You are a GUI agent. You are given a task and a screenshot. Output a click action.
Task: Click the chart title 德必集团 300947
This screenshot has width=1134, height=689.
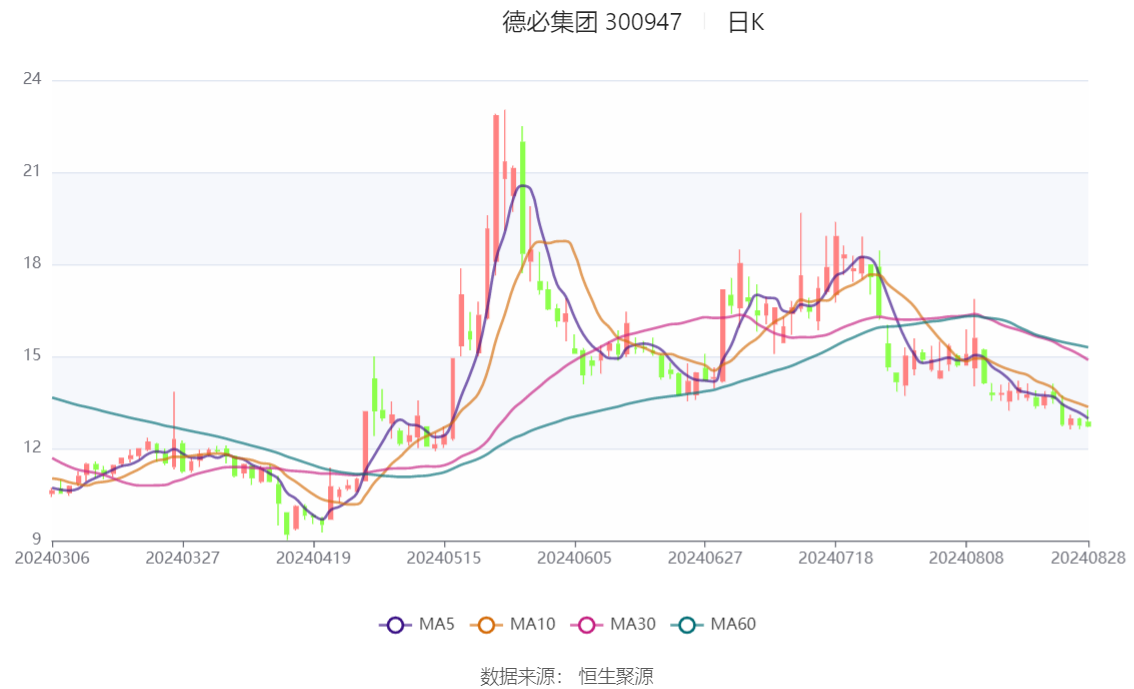point(592,22)
